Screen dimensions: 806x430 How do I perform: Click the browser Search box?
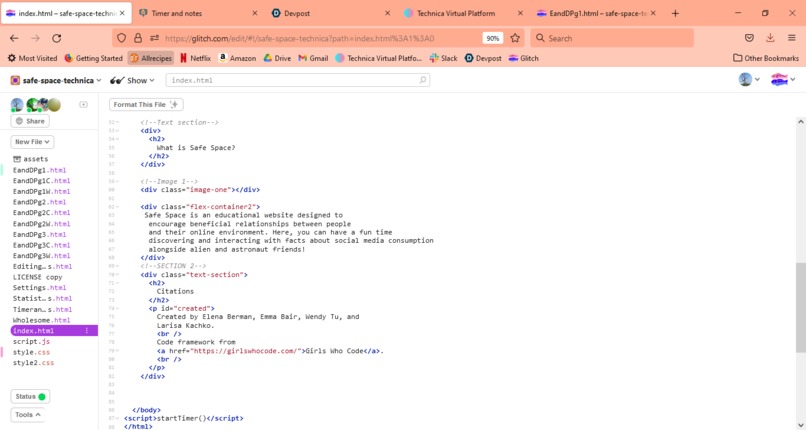[612, 38]
